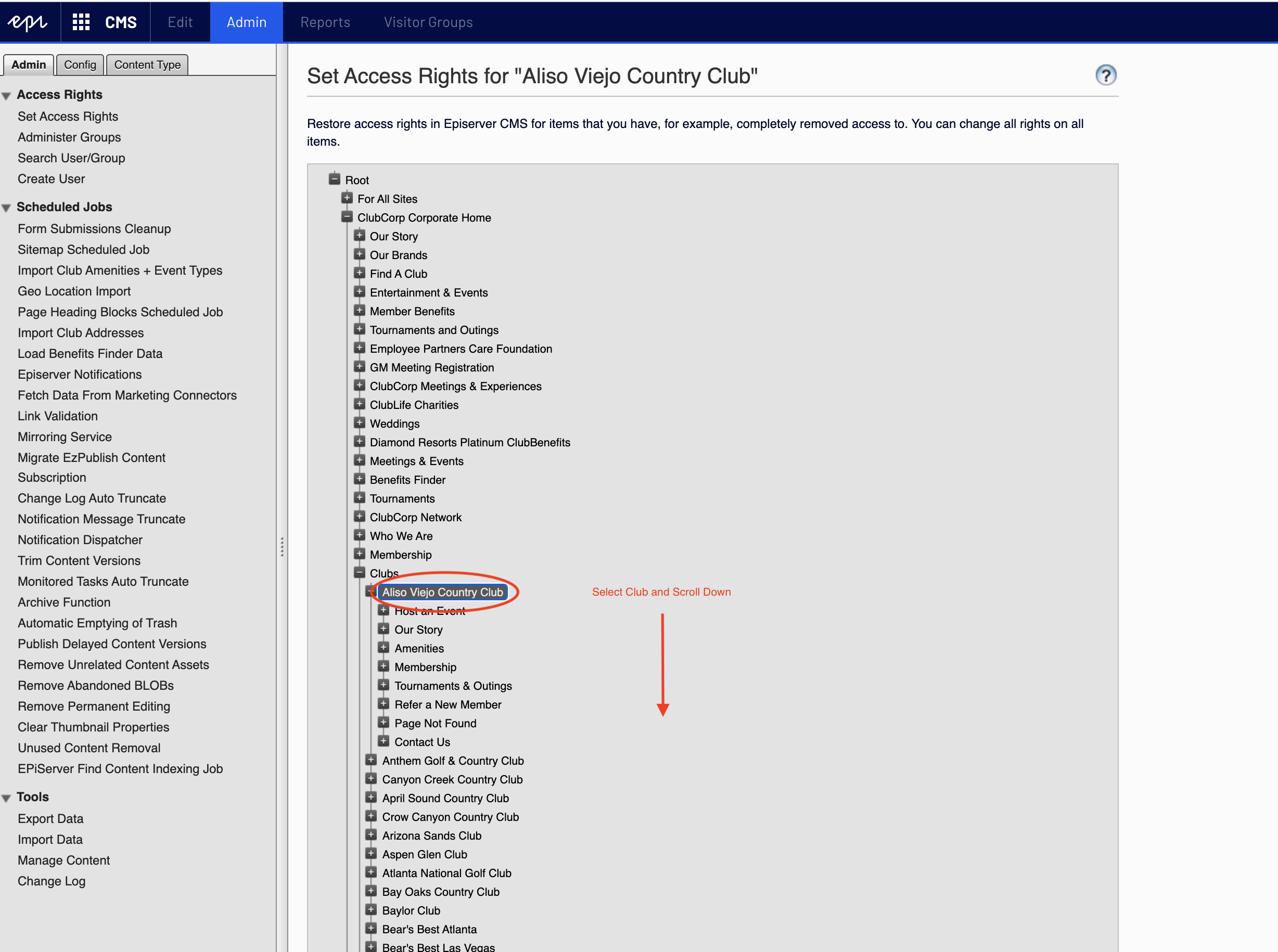This screenshot has height=952, width=1278.
Task: Expand Anthem Golf & Country Club node
Action: coord(371,760)
